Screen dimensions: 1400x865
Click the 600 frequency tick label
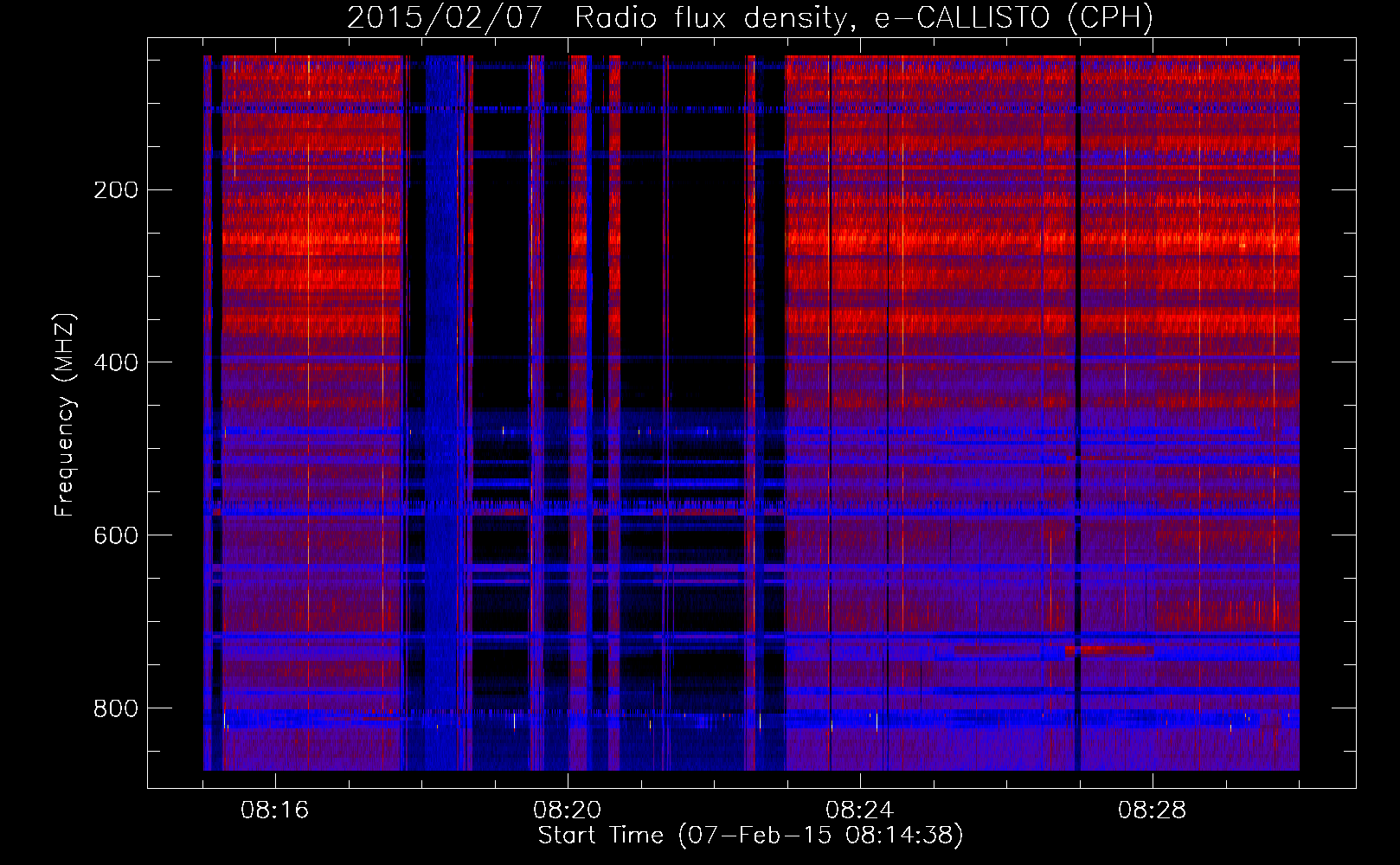pos(116,535)
